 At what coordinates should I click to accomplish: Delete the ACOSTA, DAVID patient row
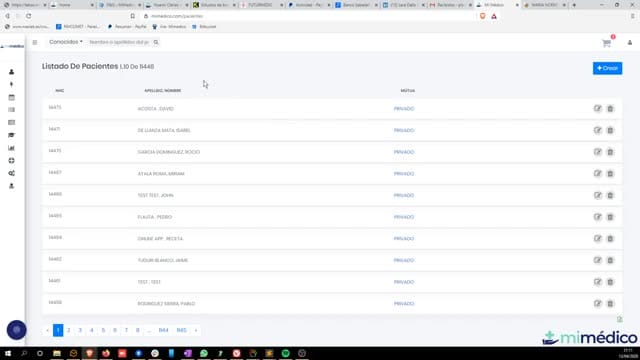pyautogui.click(x=610, y=109)
